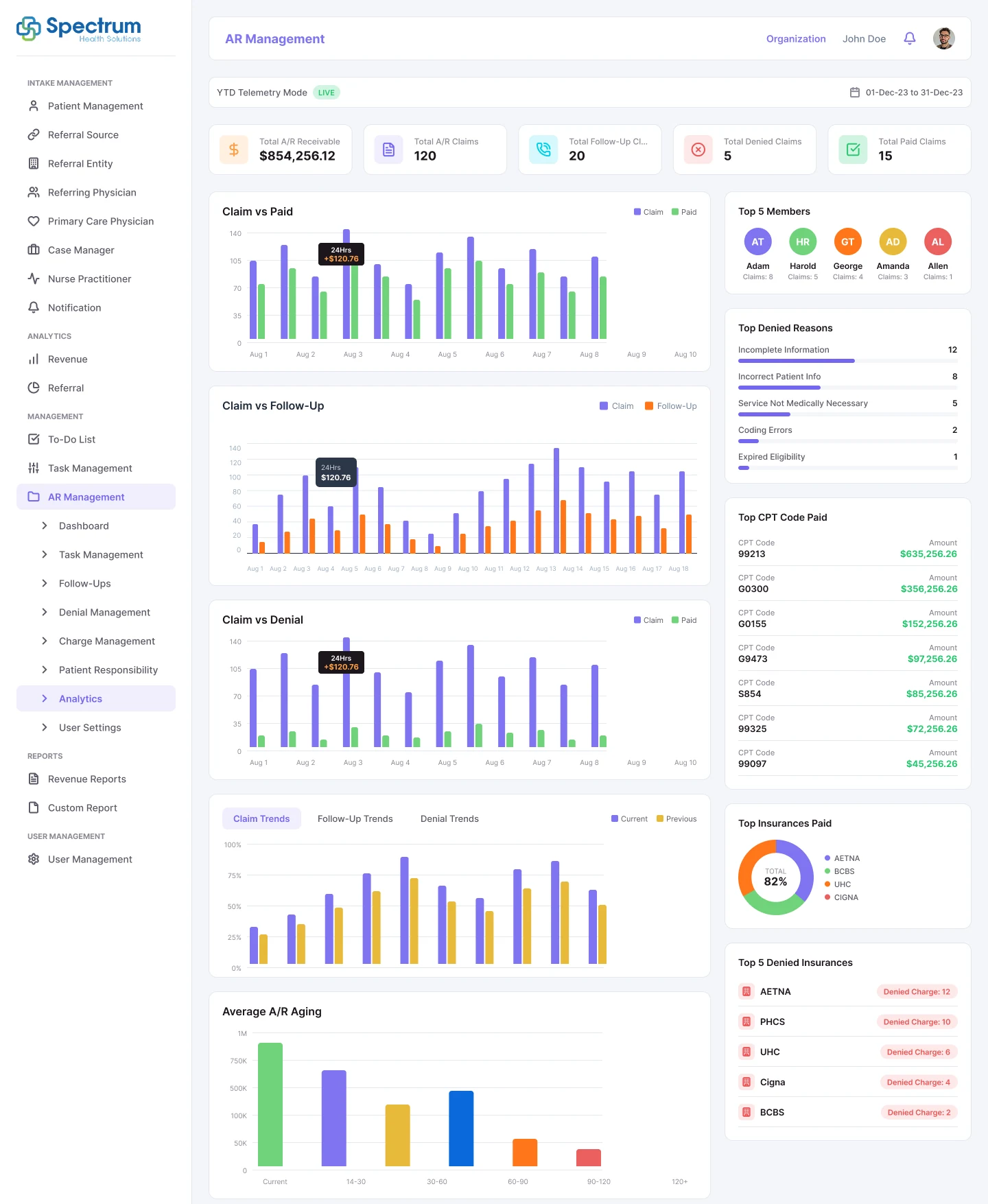The width and height of the screenshot is (988, 1204).
Task: Click the dollar icon on Total A/R Receivable
Action: [x=234, y=150]
